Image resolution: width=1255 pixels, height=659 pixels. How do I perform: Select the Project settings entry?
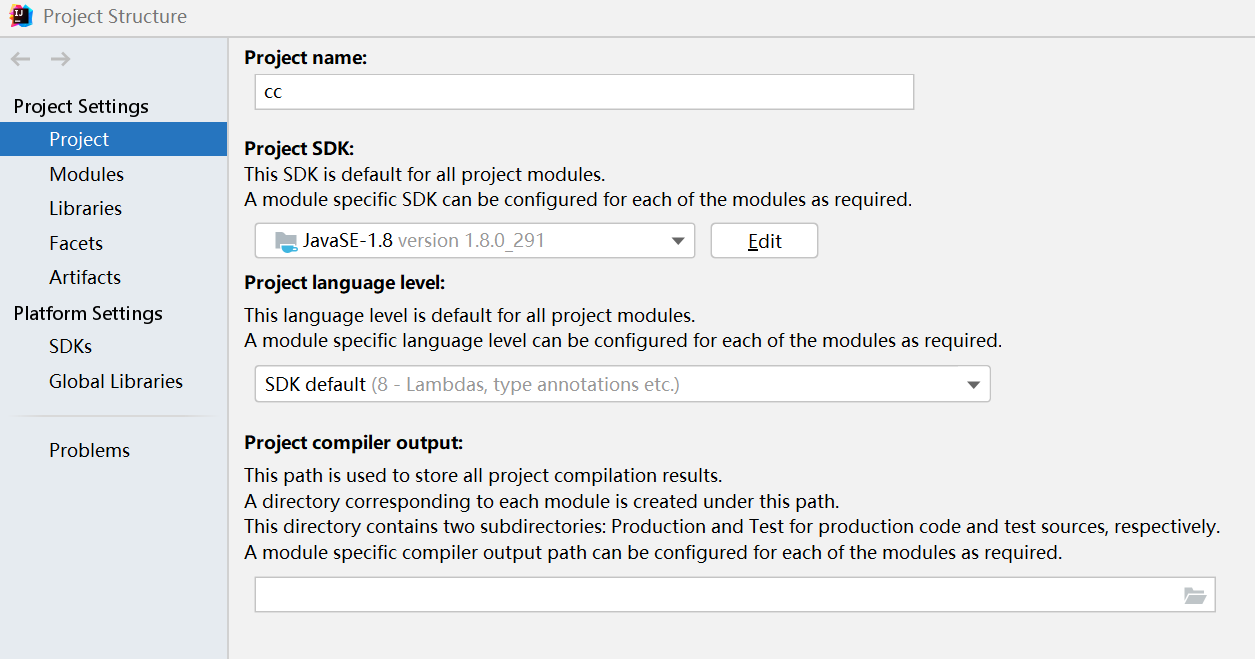(x=80, y=139)
